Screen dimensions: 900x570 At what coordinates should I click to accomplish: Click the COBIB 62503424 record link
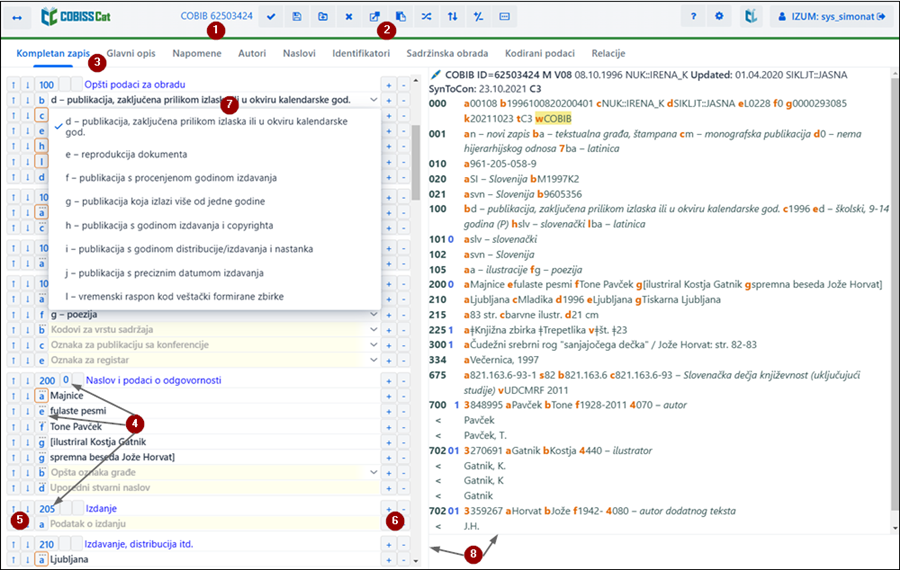click(216, 16)
